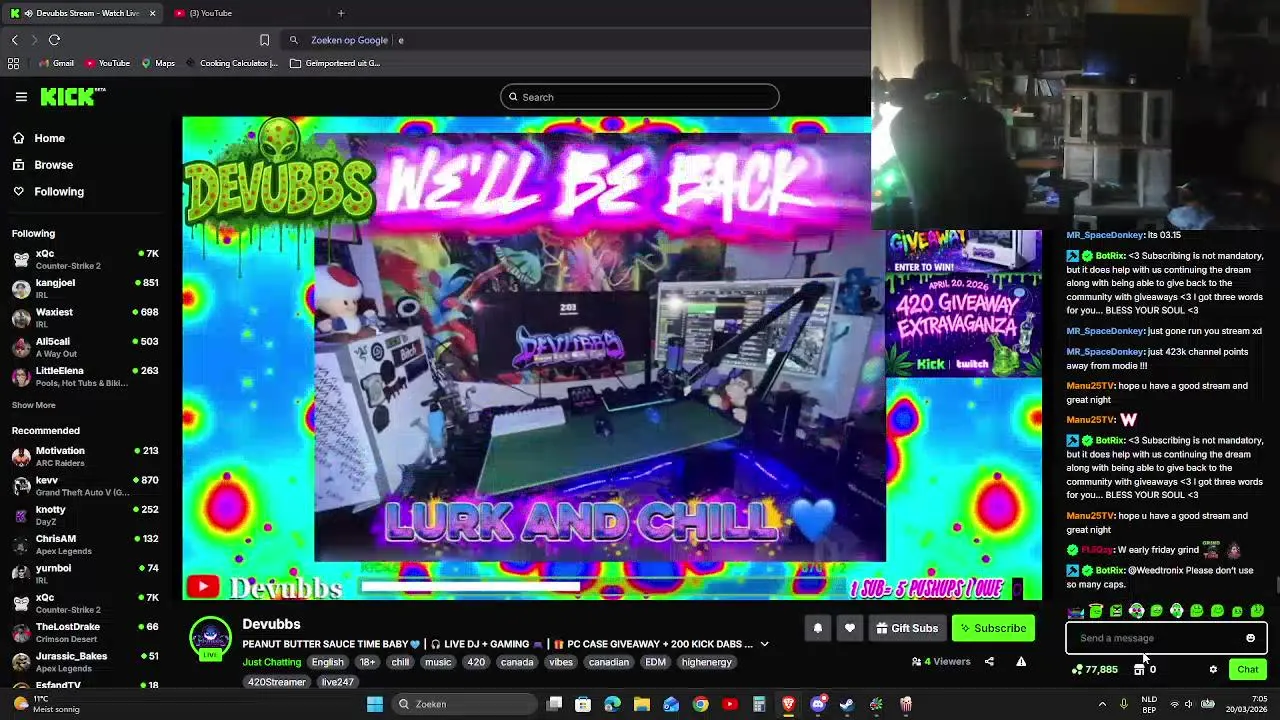The image size is (1280, 720).
Task: Click the 4 Viewers count
Action: (x=941, y=662)
